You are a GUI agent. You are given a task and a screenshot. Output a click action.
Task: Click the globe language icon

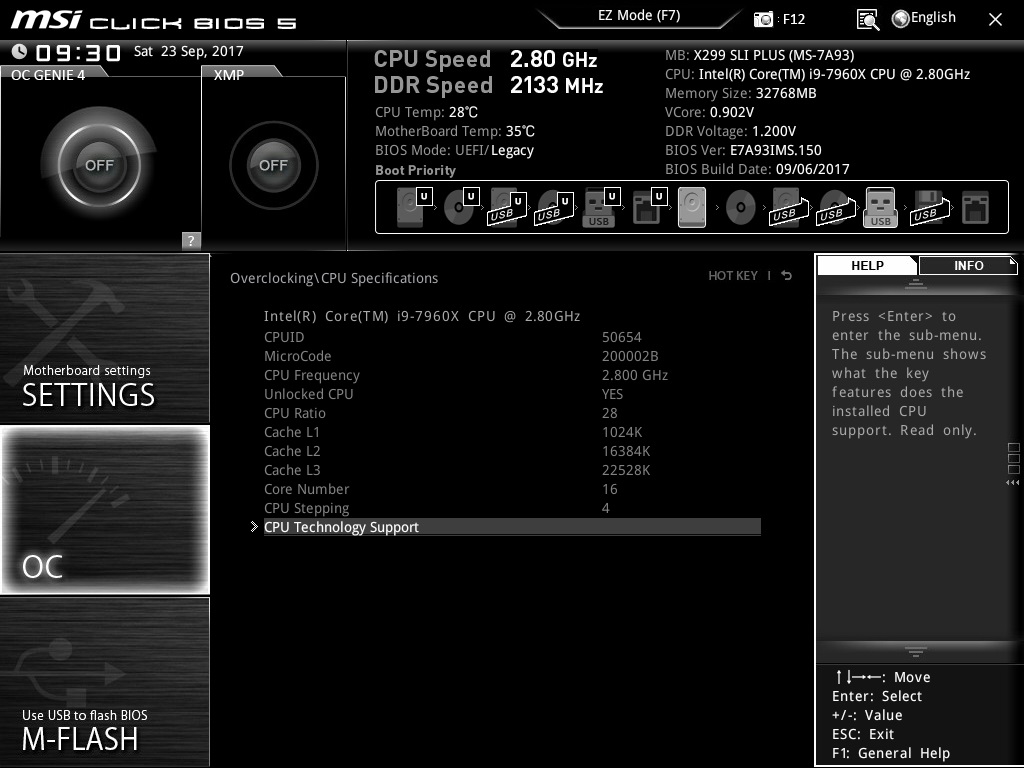click(901, 18)
